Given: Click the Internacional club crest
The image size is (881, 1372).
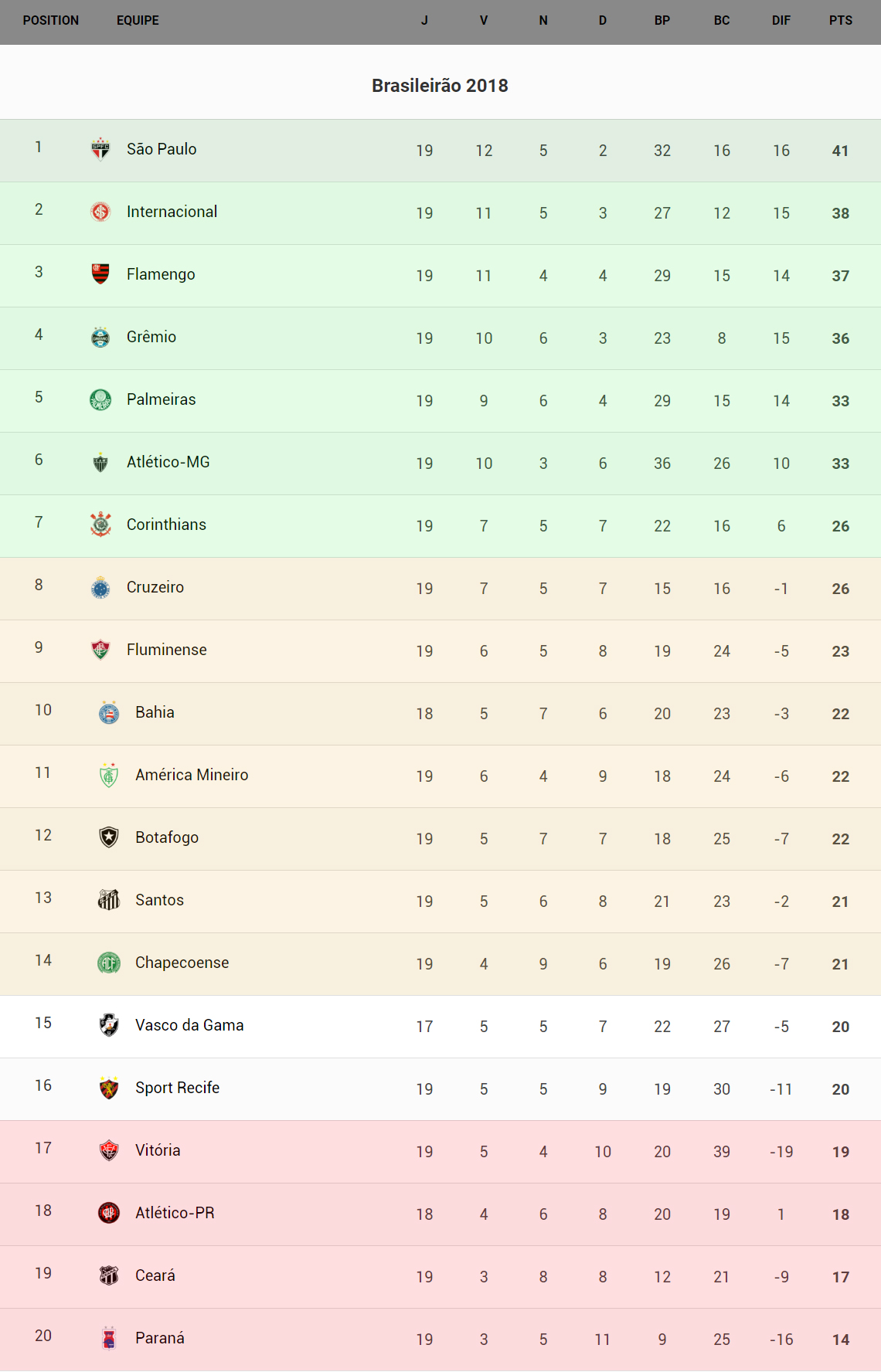Looking at the screenshot, I should point(100,212).
